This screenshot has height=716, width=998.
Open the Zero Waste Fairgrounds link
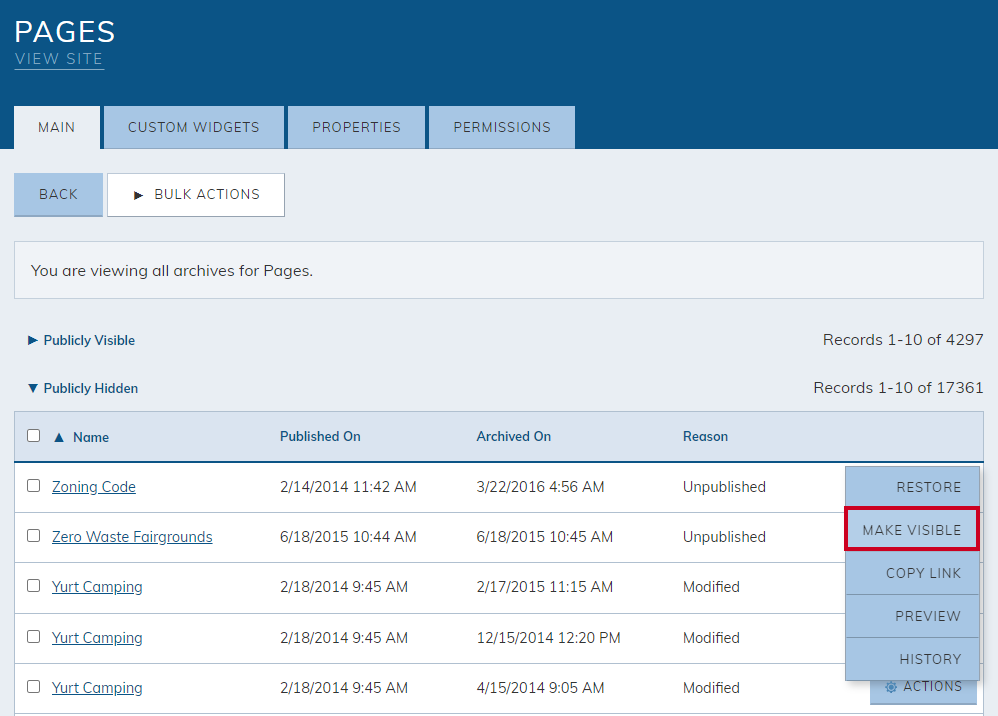point(132,537)
